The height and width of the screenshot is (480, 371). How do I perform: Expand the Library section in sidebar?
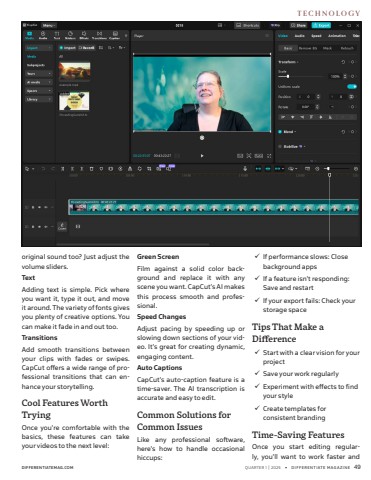[x=39, y=99]
